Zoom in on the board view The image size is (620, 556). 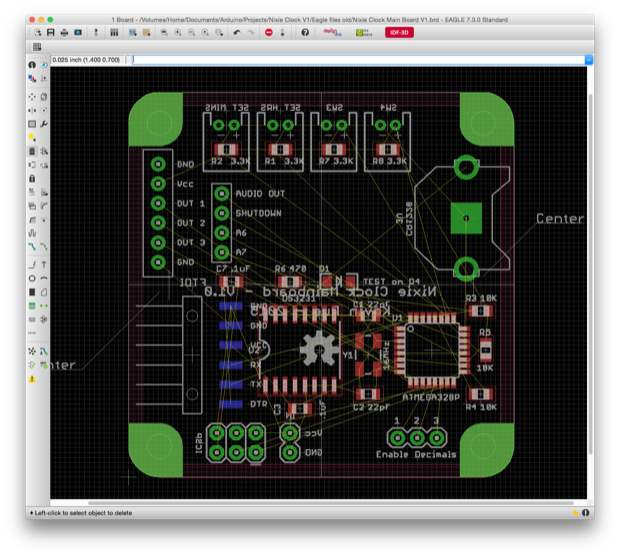click(x=178, y=32)
